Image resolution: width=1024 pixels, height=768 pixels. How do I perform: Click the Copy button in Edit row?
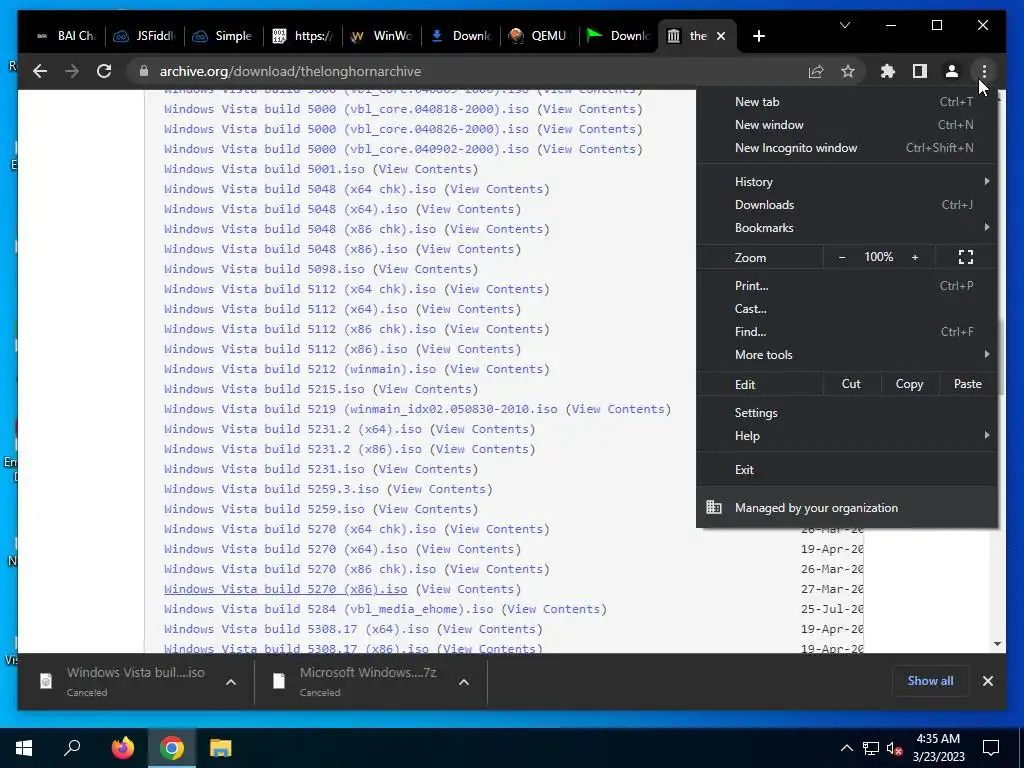(909, 384)
